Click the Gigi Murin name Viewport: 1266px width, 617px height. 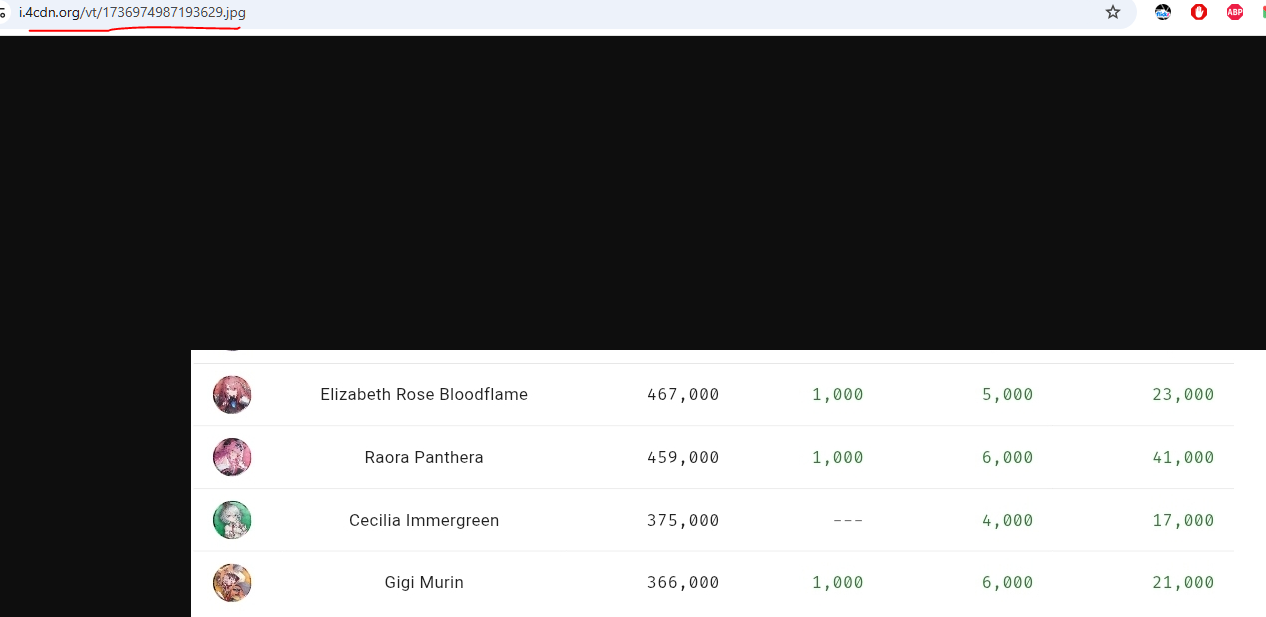click(424, 583)
